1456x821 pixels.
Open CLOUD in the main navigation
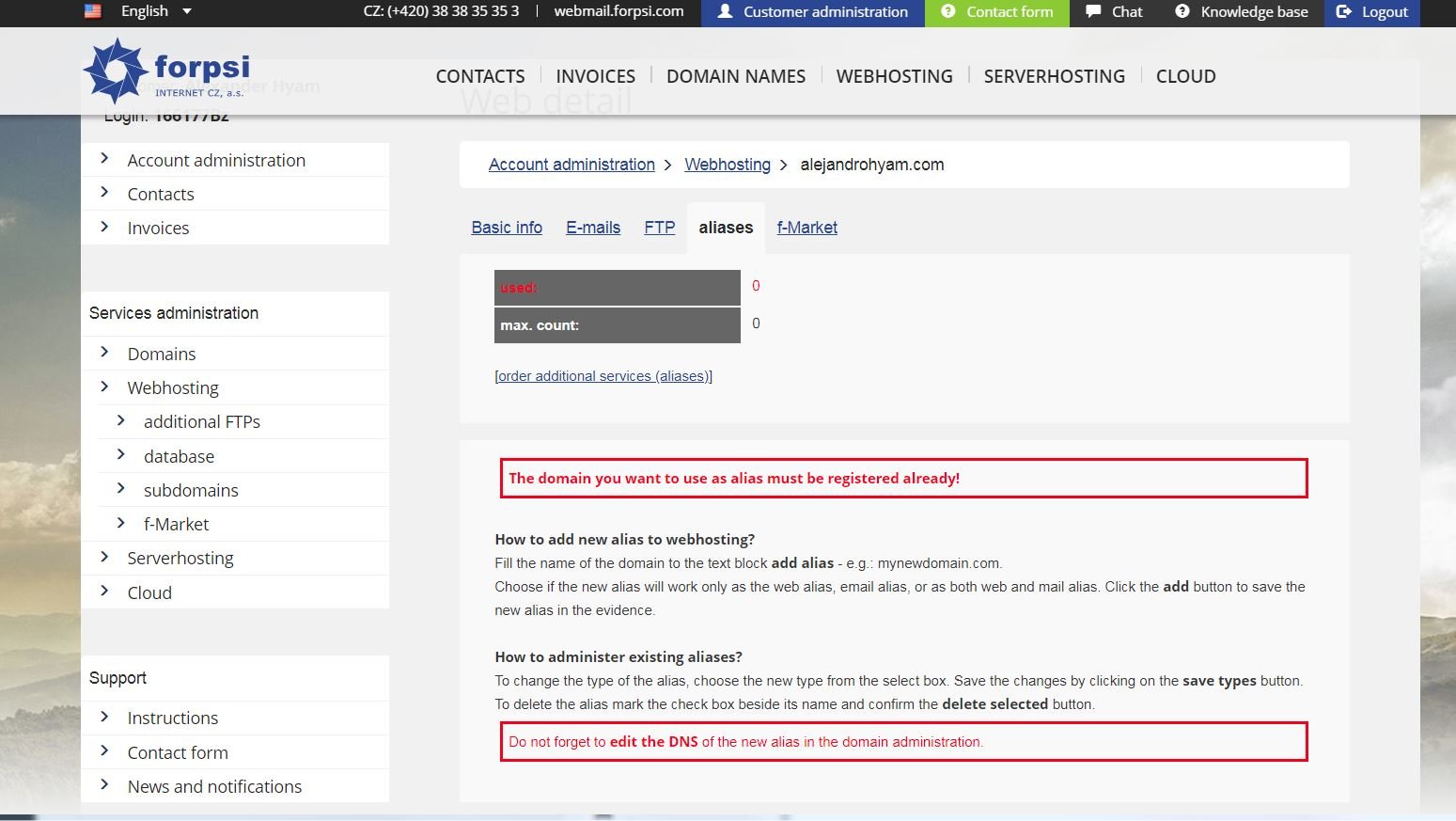tap(1186, 76)
